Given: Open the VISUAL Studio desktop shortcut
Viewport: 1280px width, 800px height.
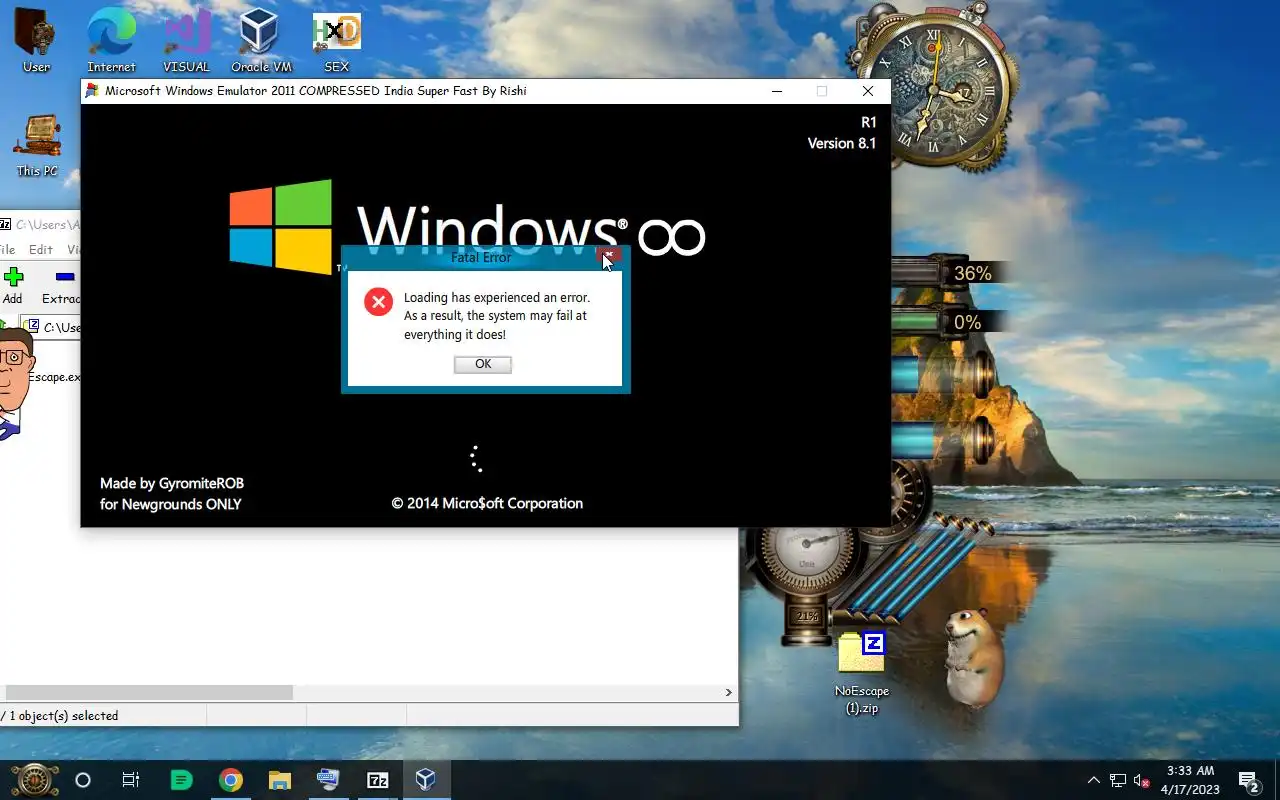Looking at the screenshot, I should pyautogui.click(x=187, y=41).
